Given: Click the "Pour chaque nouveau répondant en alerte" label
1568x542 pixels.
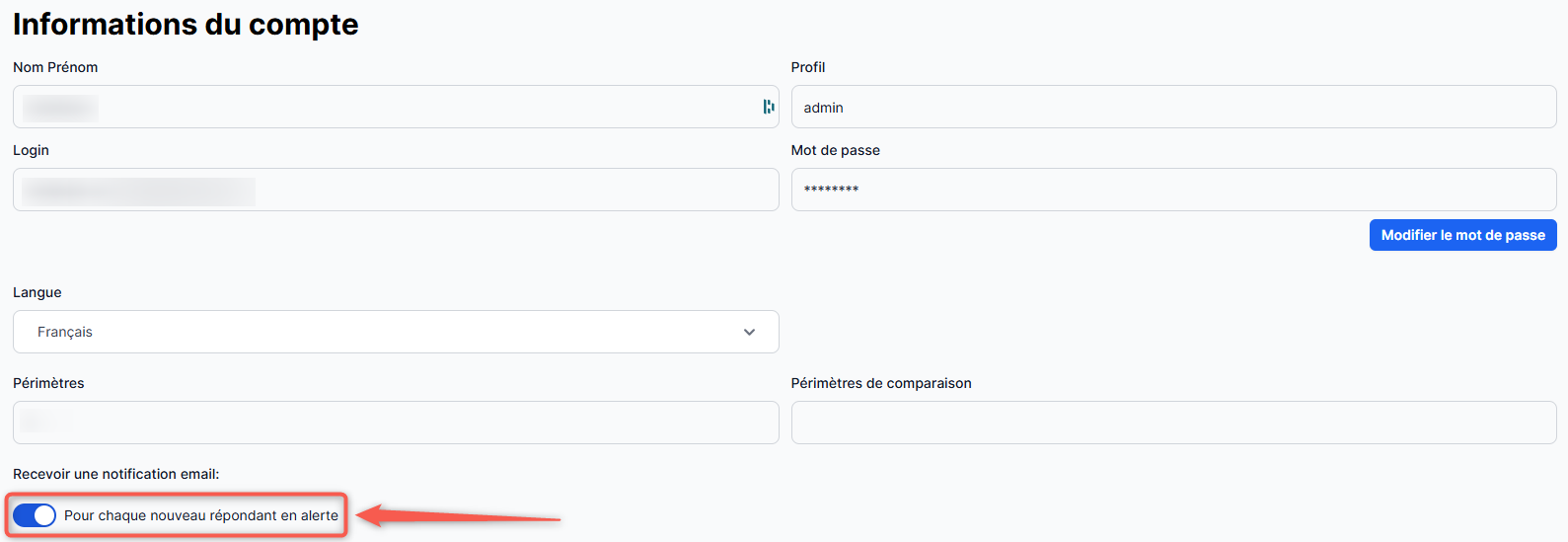Looking at the screenshot, I should (x=201, y=515).
